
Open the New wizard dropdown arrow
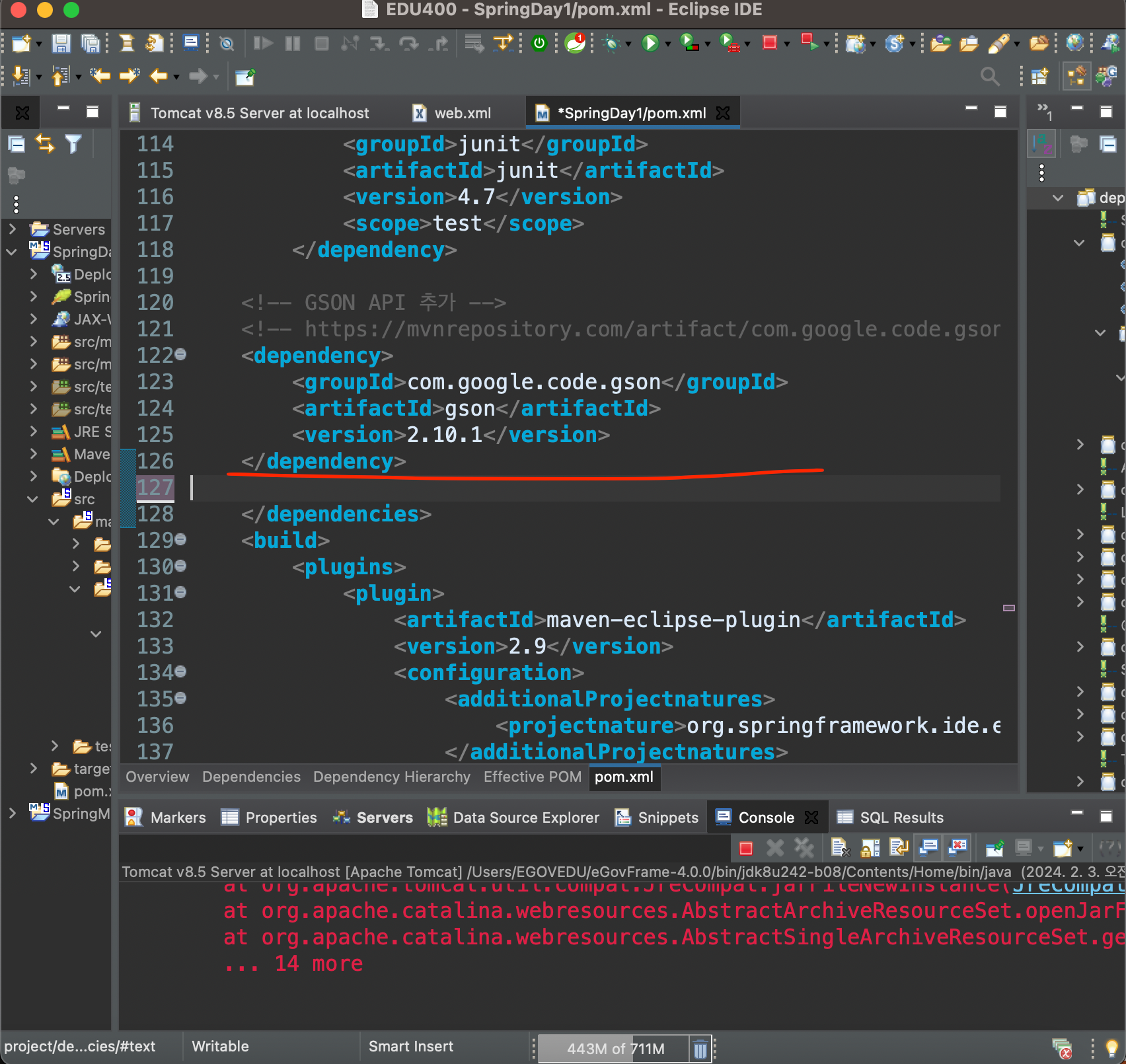39,44
